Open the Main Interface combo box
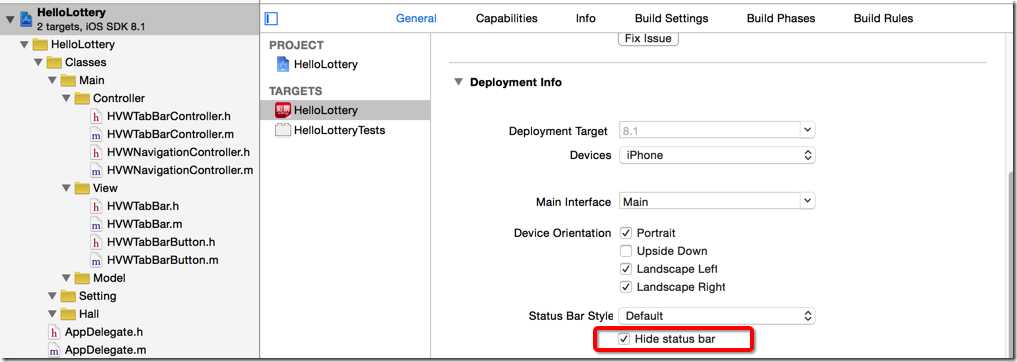 click(717, 202)
